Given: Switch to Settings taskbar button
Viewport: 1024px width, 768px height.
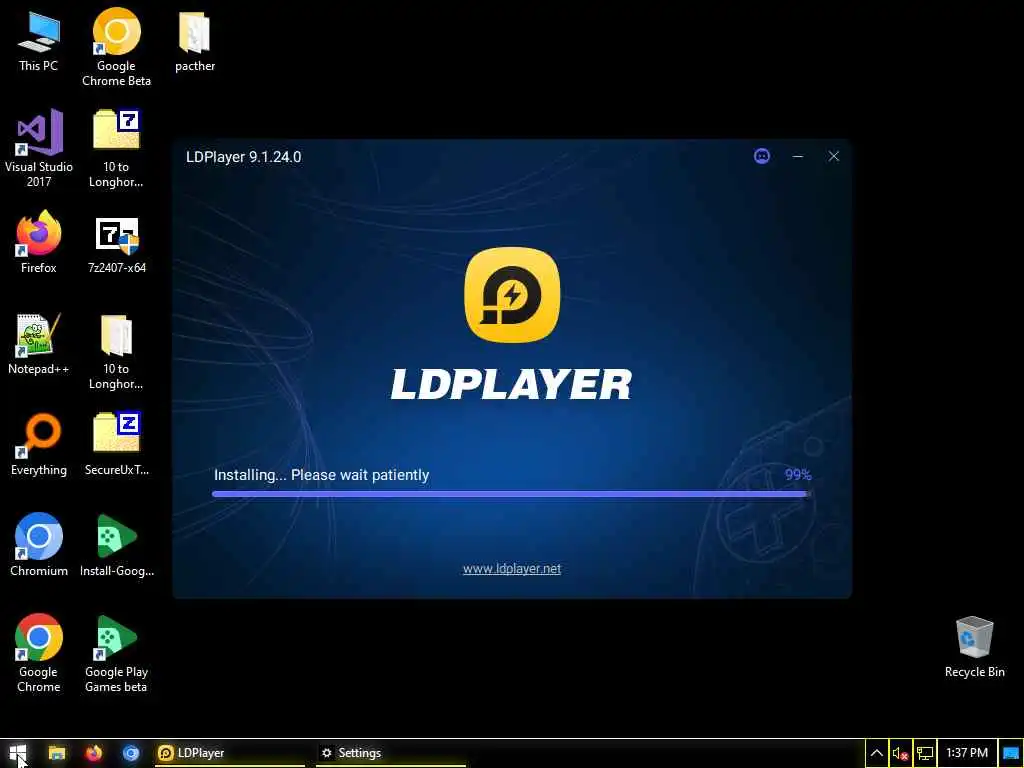Looking at the screenshot, I should coord(391,753).
